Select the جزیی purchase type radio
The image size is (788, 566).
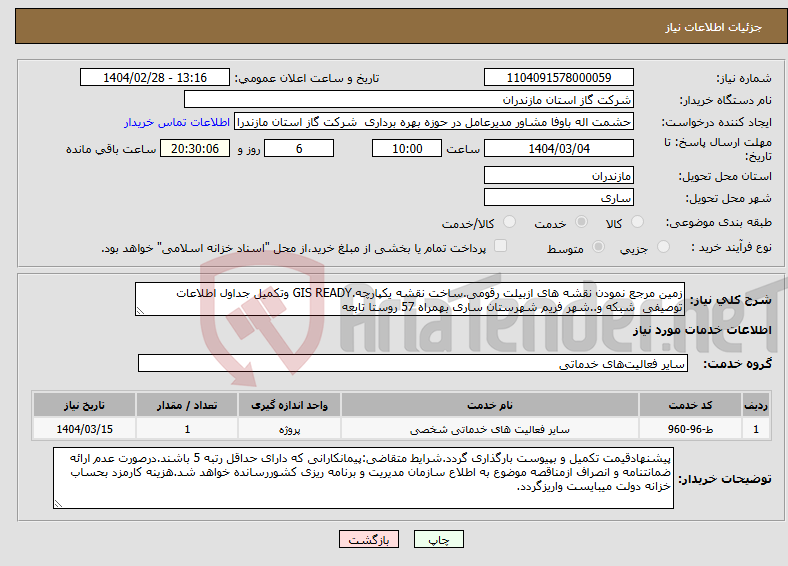663,246
